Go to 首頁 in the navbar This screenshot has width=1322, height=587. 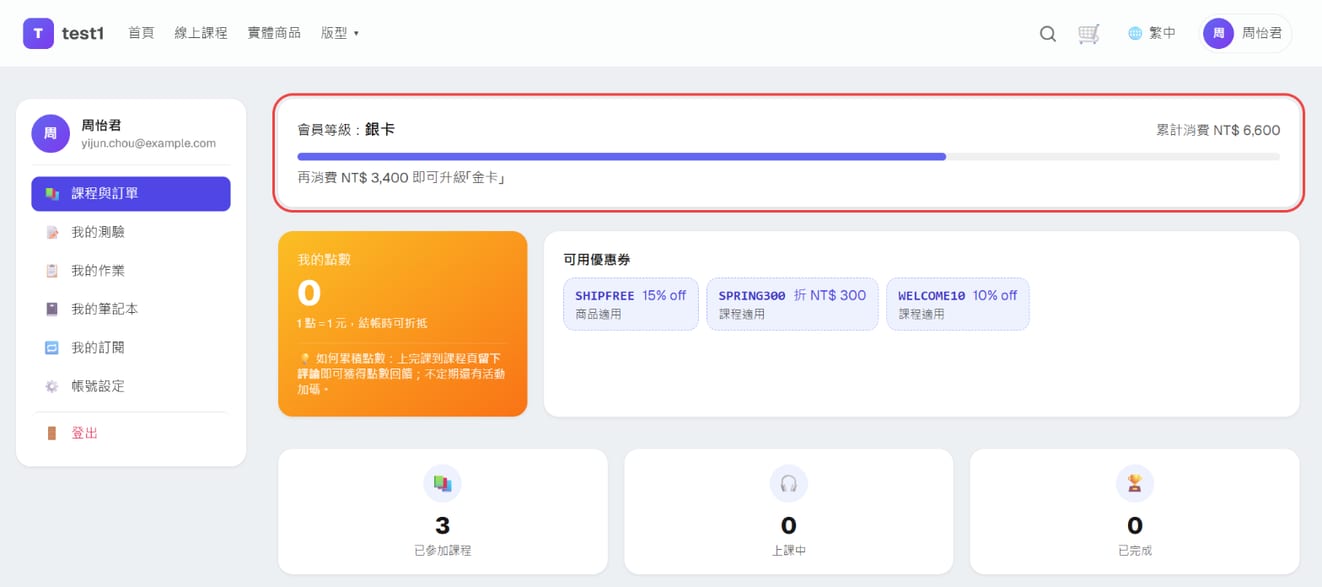click(x=141, y=33)
